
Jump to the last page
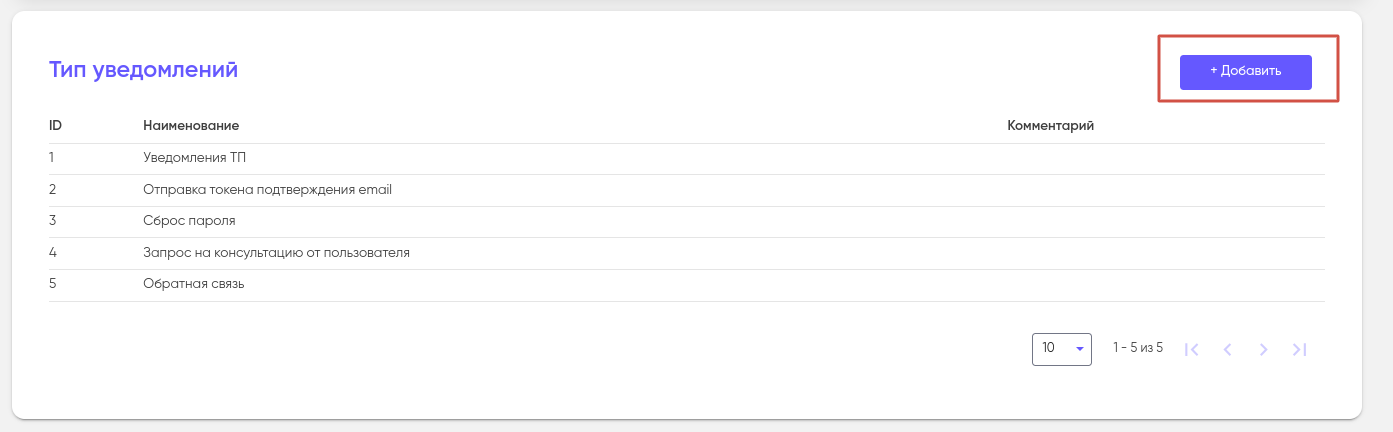click(1299, 349)
